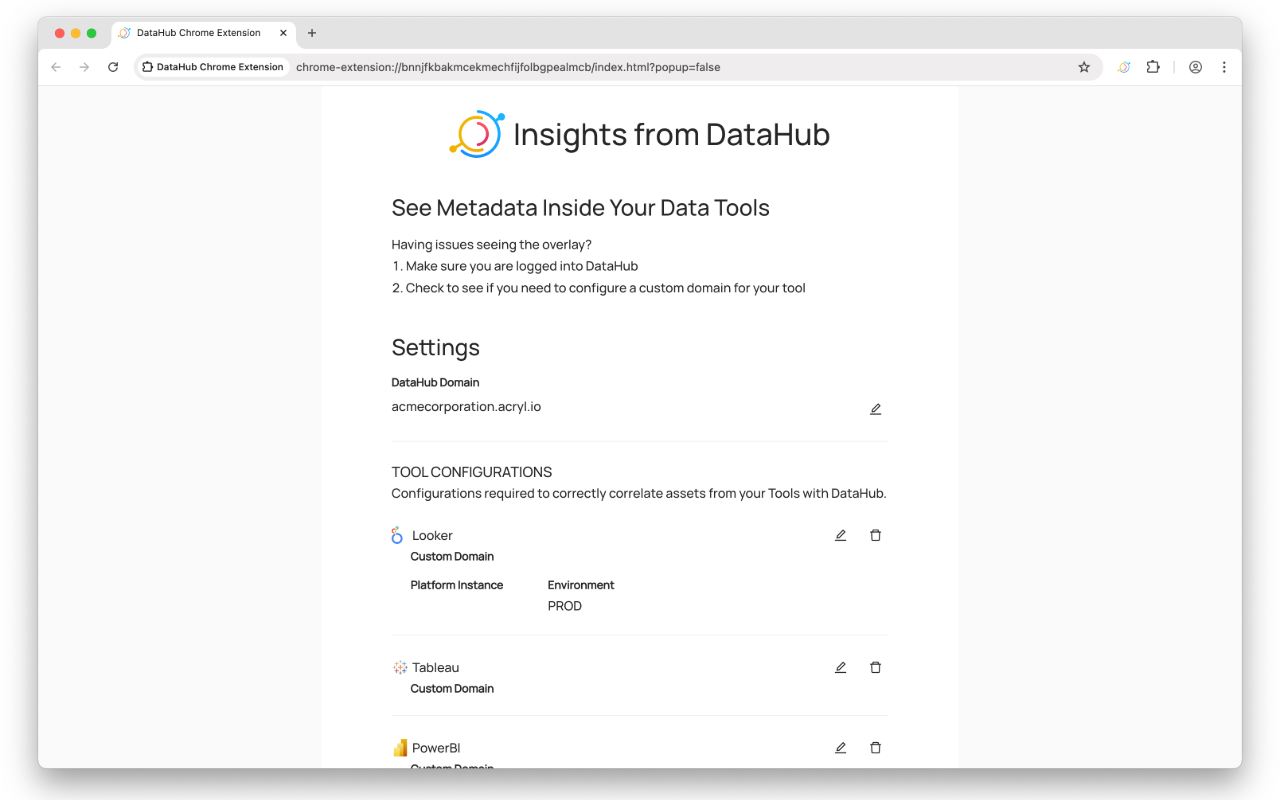Edit the Tableau configuration

[840, 667]
